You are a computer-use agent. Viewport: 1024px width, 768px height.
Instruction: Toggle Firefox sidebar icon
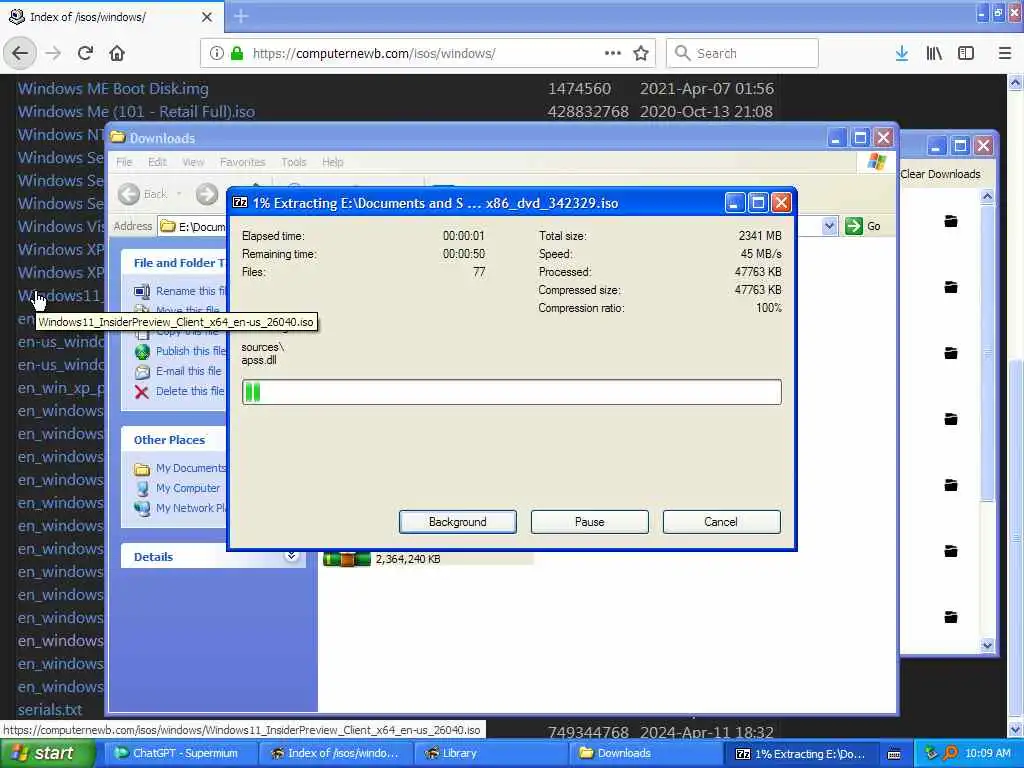pos(966,54)
